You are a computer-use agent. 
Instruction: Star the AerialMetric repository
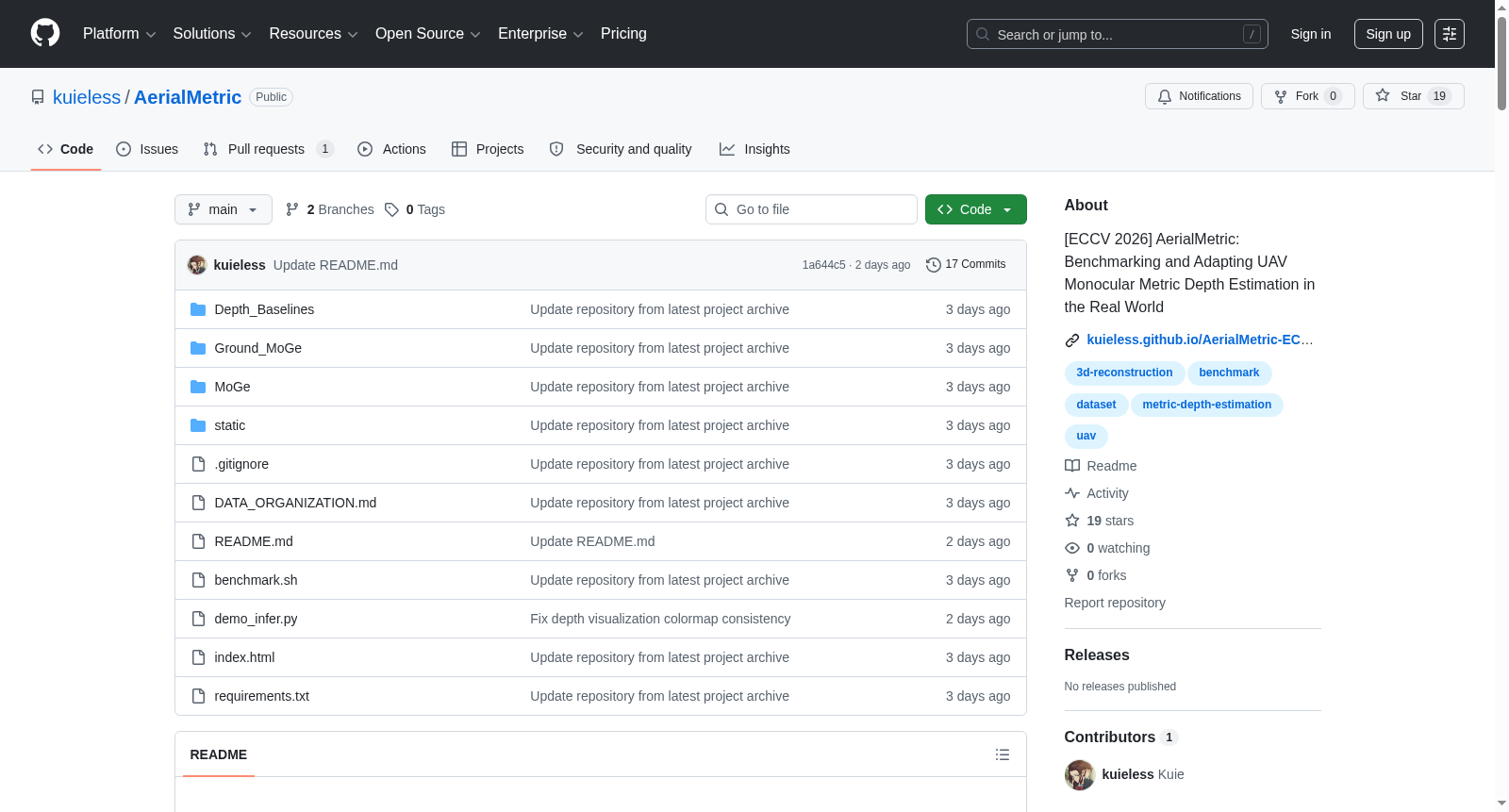(x=1413, y=96)
